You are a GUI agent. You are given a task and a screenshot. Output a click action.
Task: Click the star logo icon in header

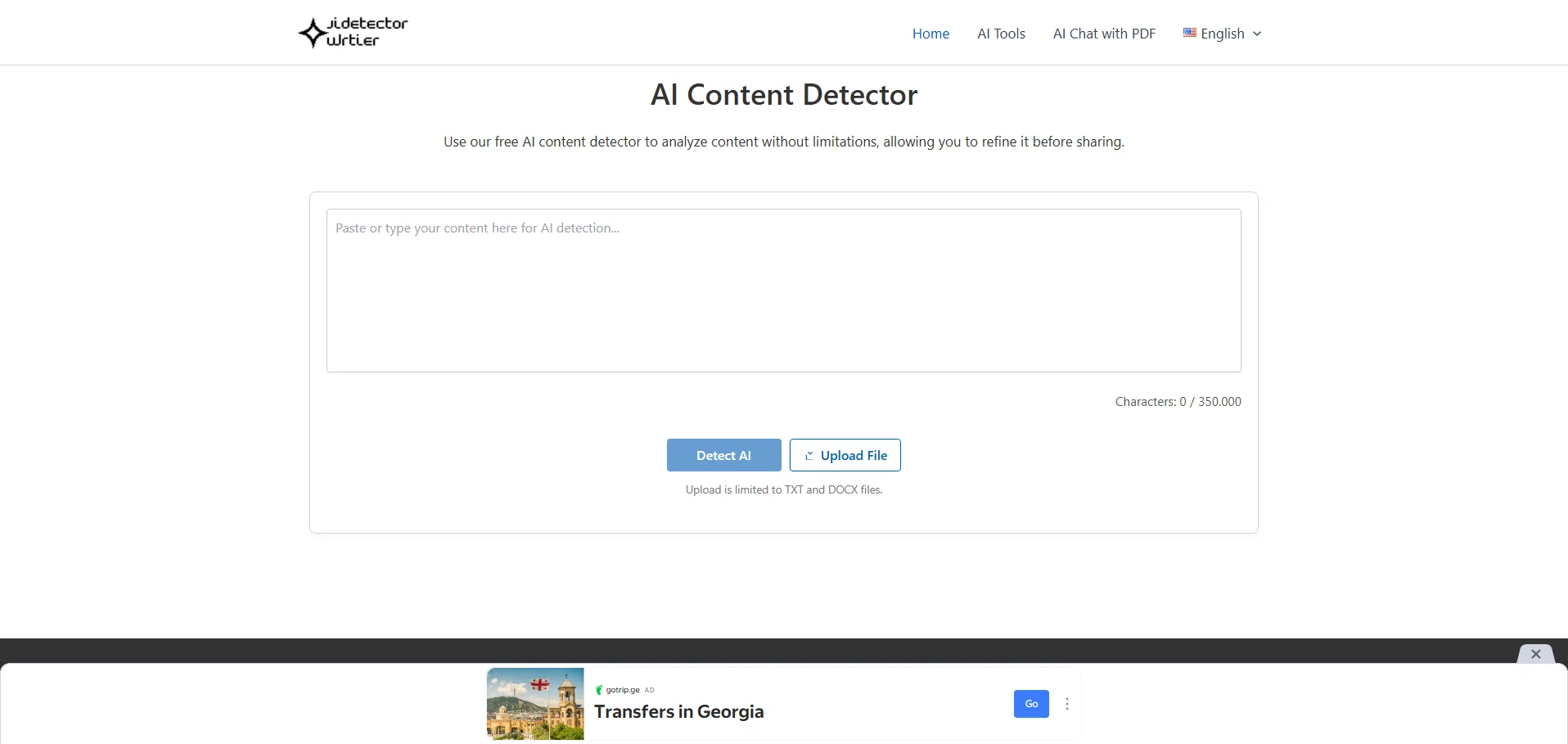coord(312,33)
